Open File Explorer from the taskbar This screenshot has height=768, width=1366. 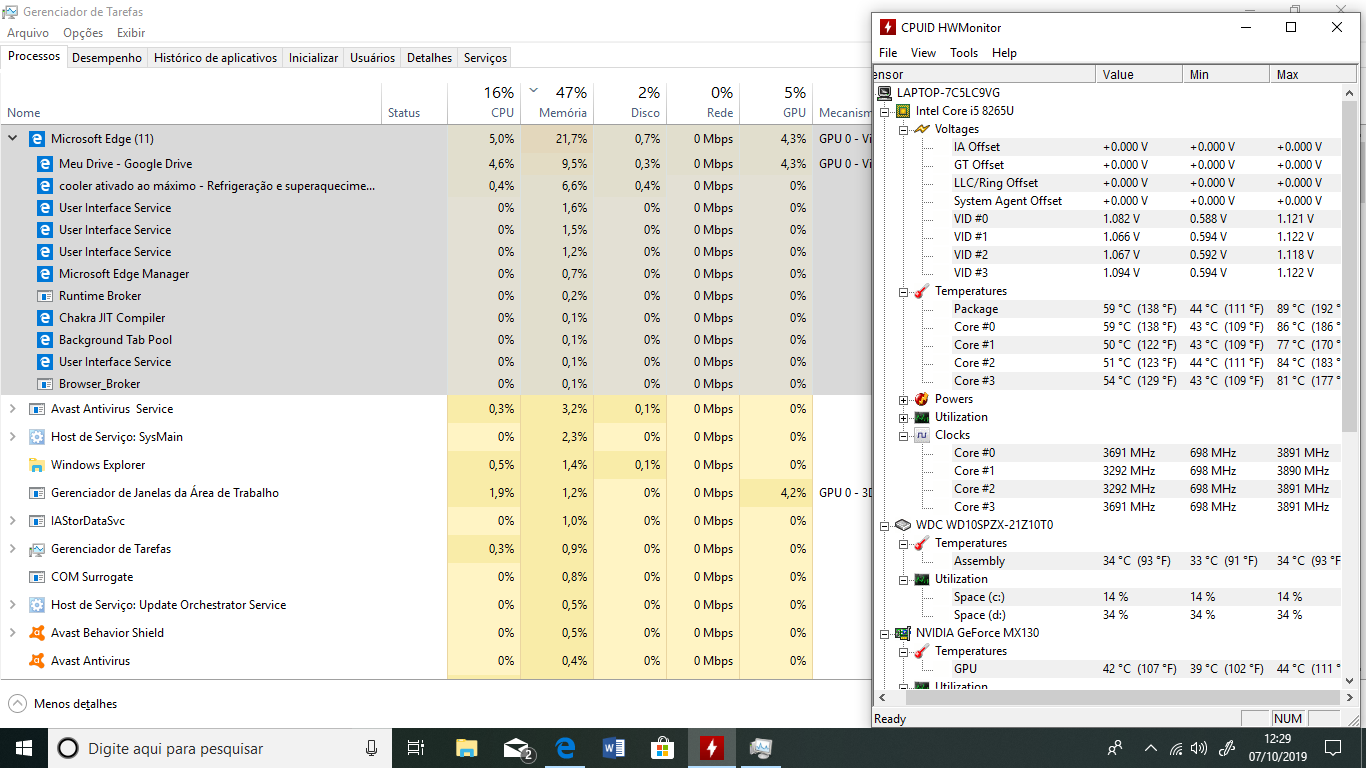(466, 748)
